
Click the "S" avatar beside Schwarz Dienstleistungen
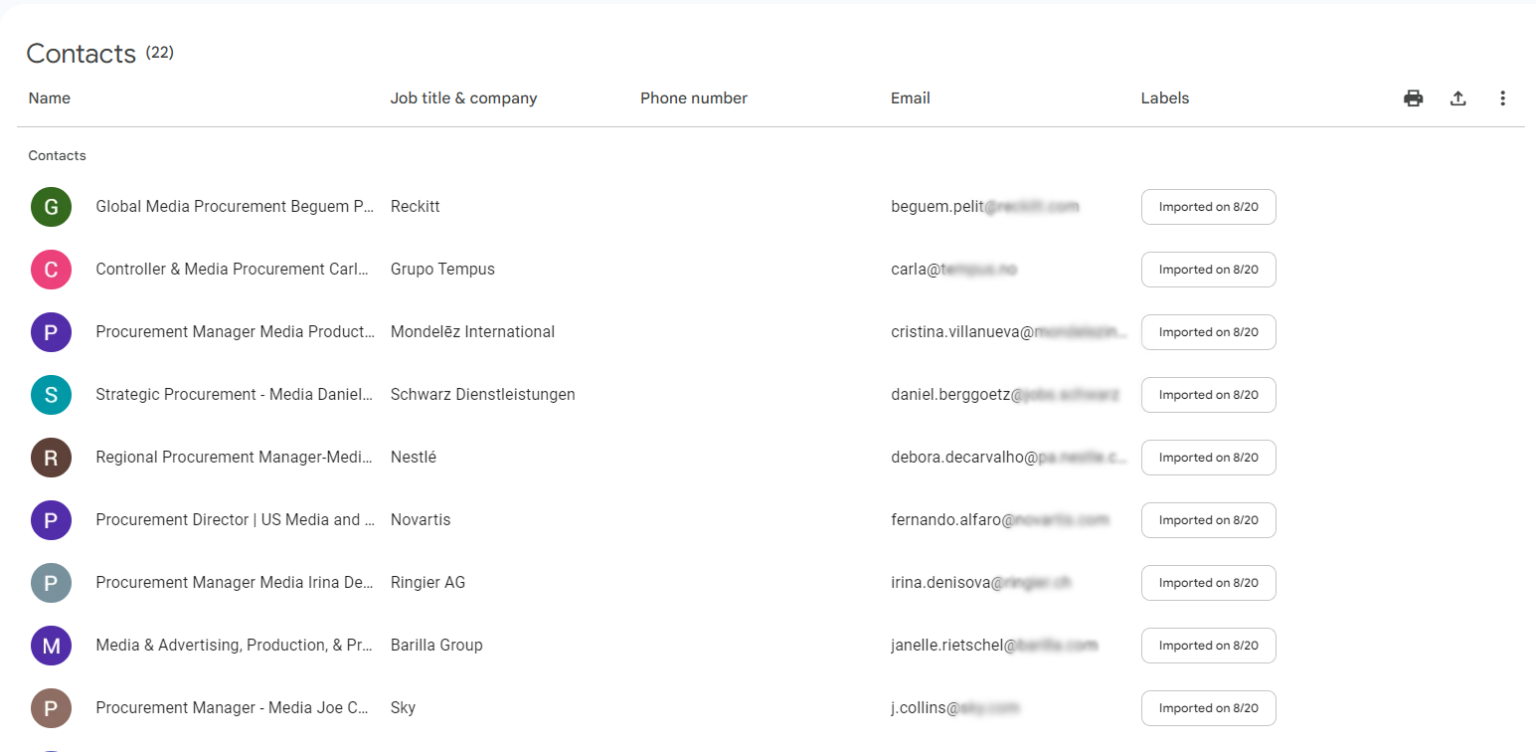pyautogui.click(x=51, y=394)
